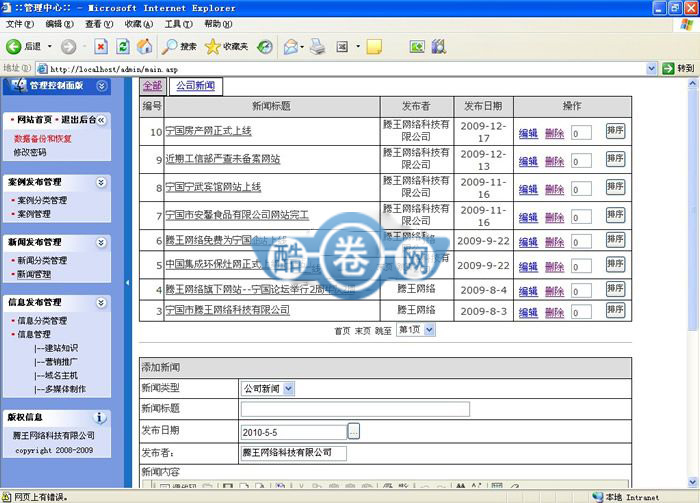Print the page with printer icon
The height and width of the screenshot is (503, 700).
(x=318, y=46)
